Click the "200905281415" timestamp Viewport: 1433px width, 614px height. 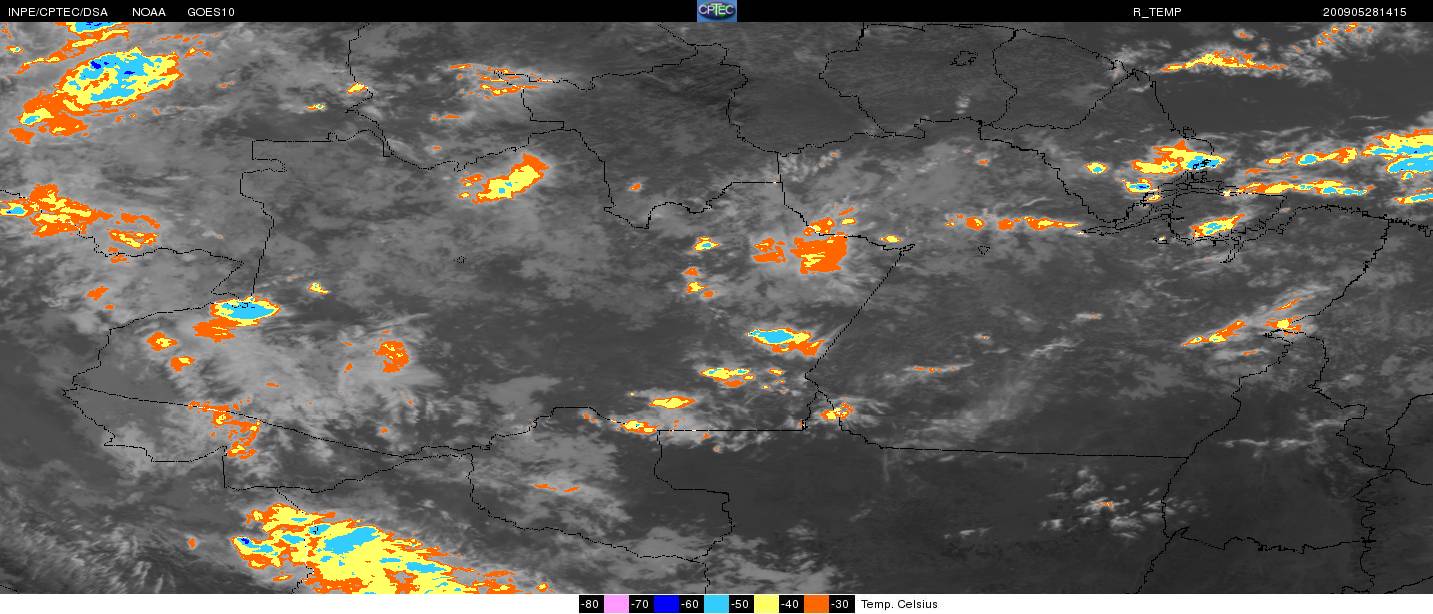pyautogui.click(x=1365, y=12)
